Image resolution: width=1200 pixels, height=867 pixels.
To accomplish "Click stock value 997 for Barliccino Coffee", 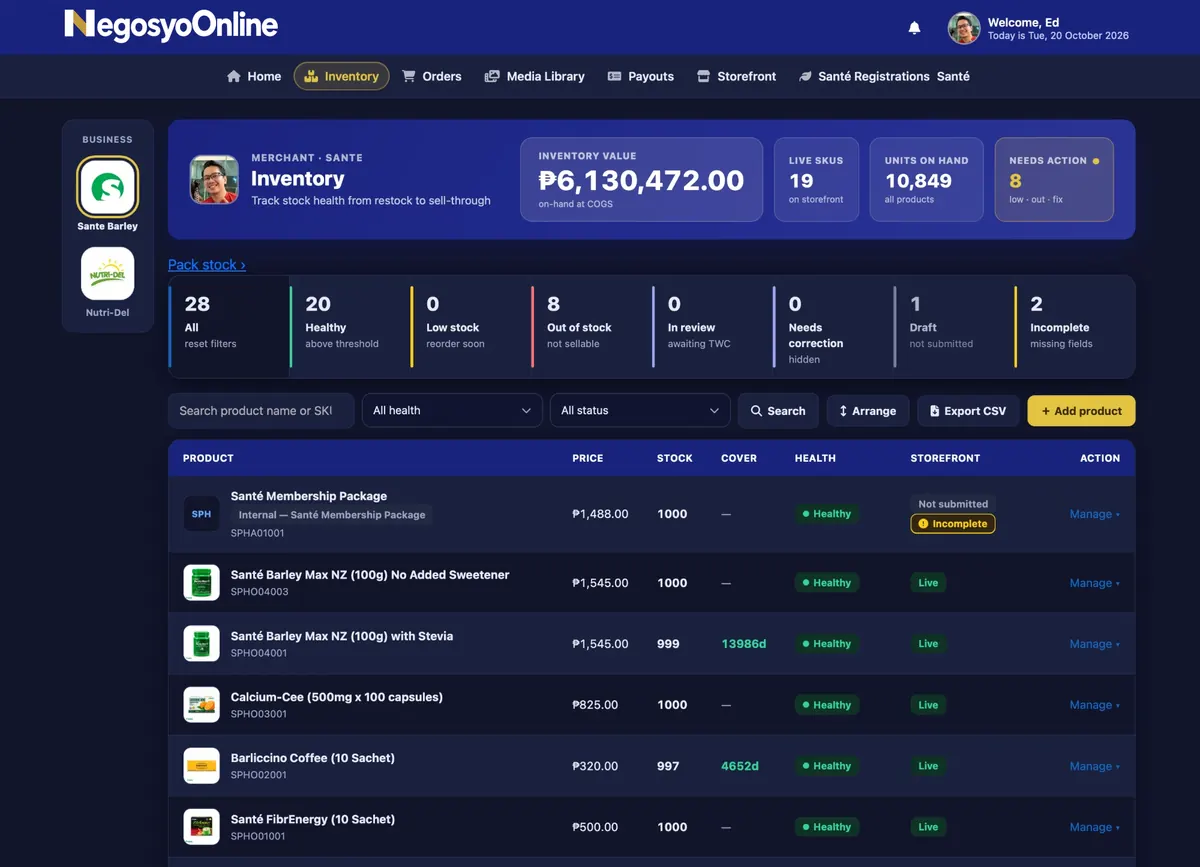I will click(x=668, y=766).
